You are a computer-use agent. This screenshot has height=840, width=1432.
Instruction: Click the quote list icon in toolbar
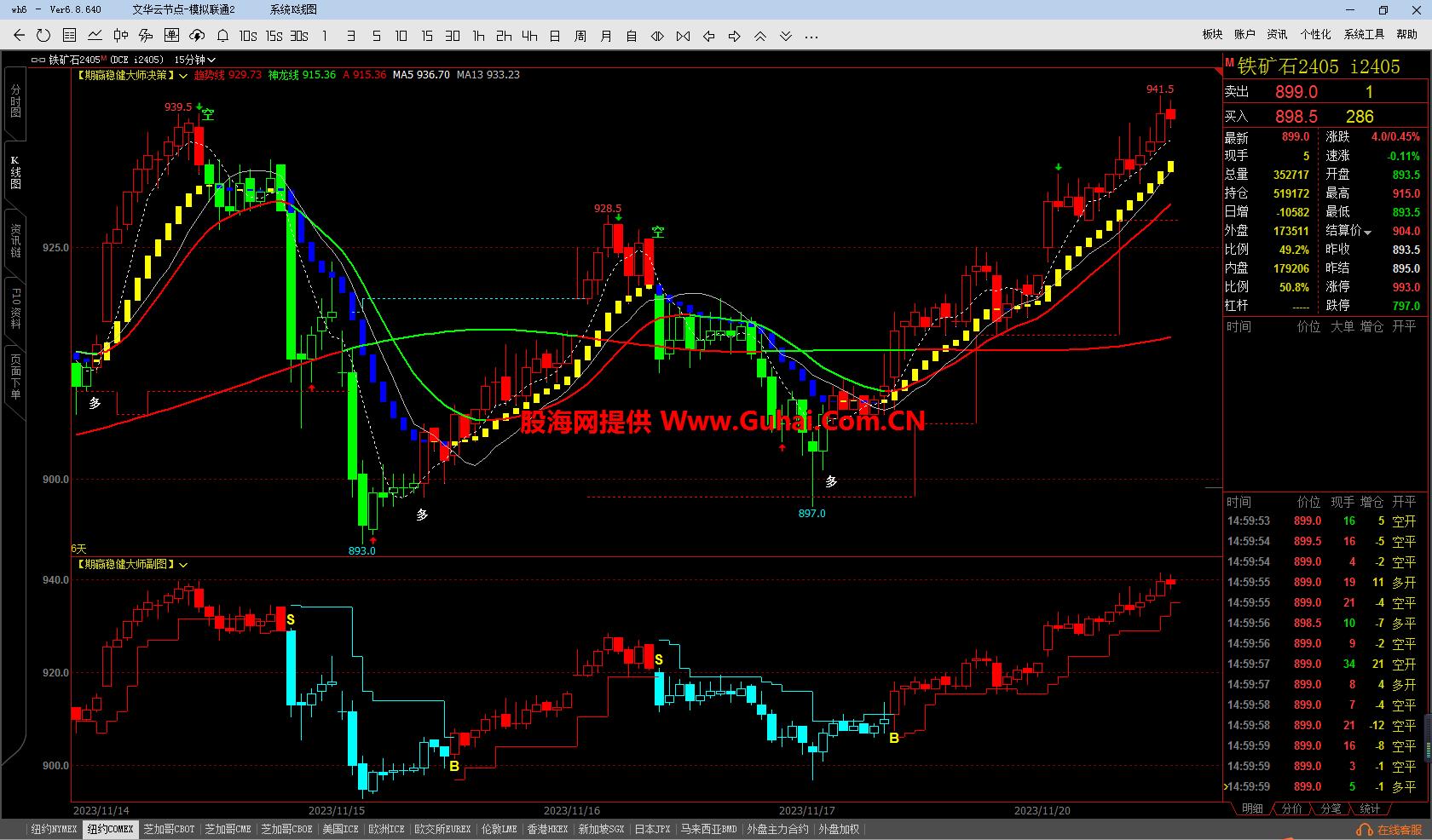coord(69,36)
